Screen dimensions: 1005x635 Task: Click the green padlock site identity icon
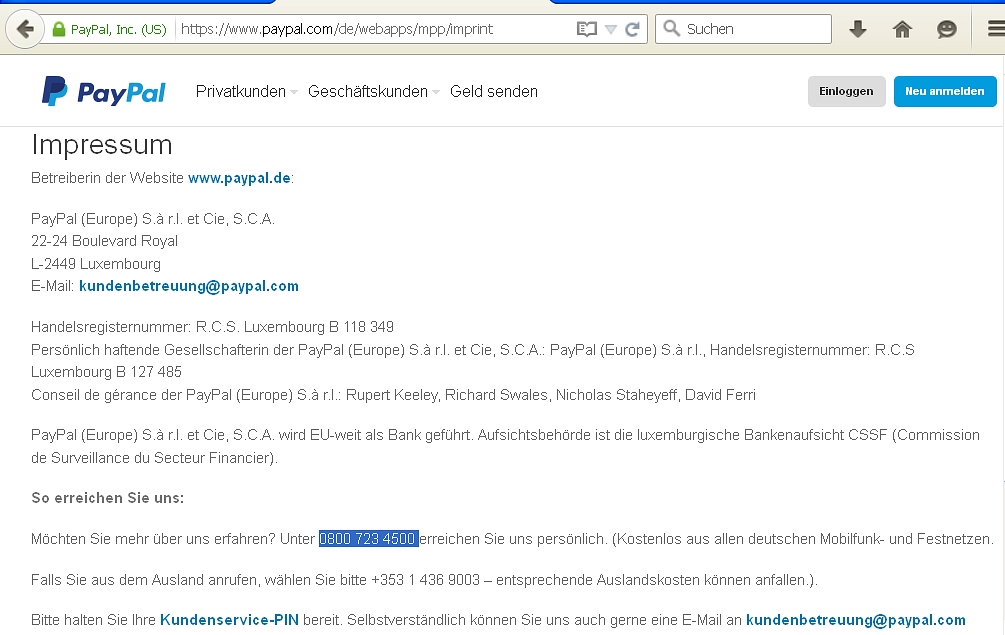point(58,29)
